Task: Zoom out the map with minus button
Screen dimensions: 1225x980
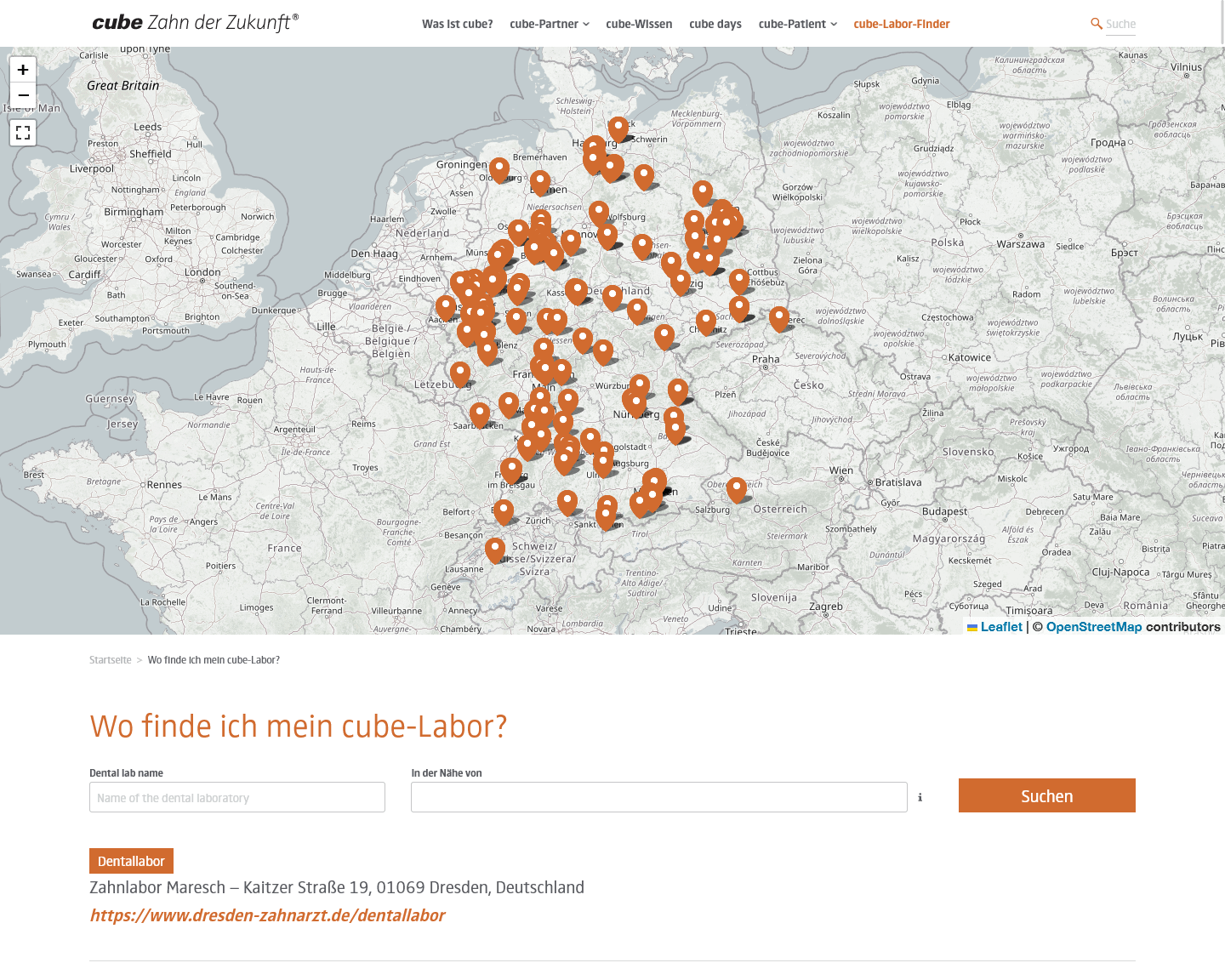Action: [x=23, y=95]
